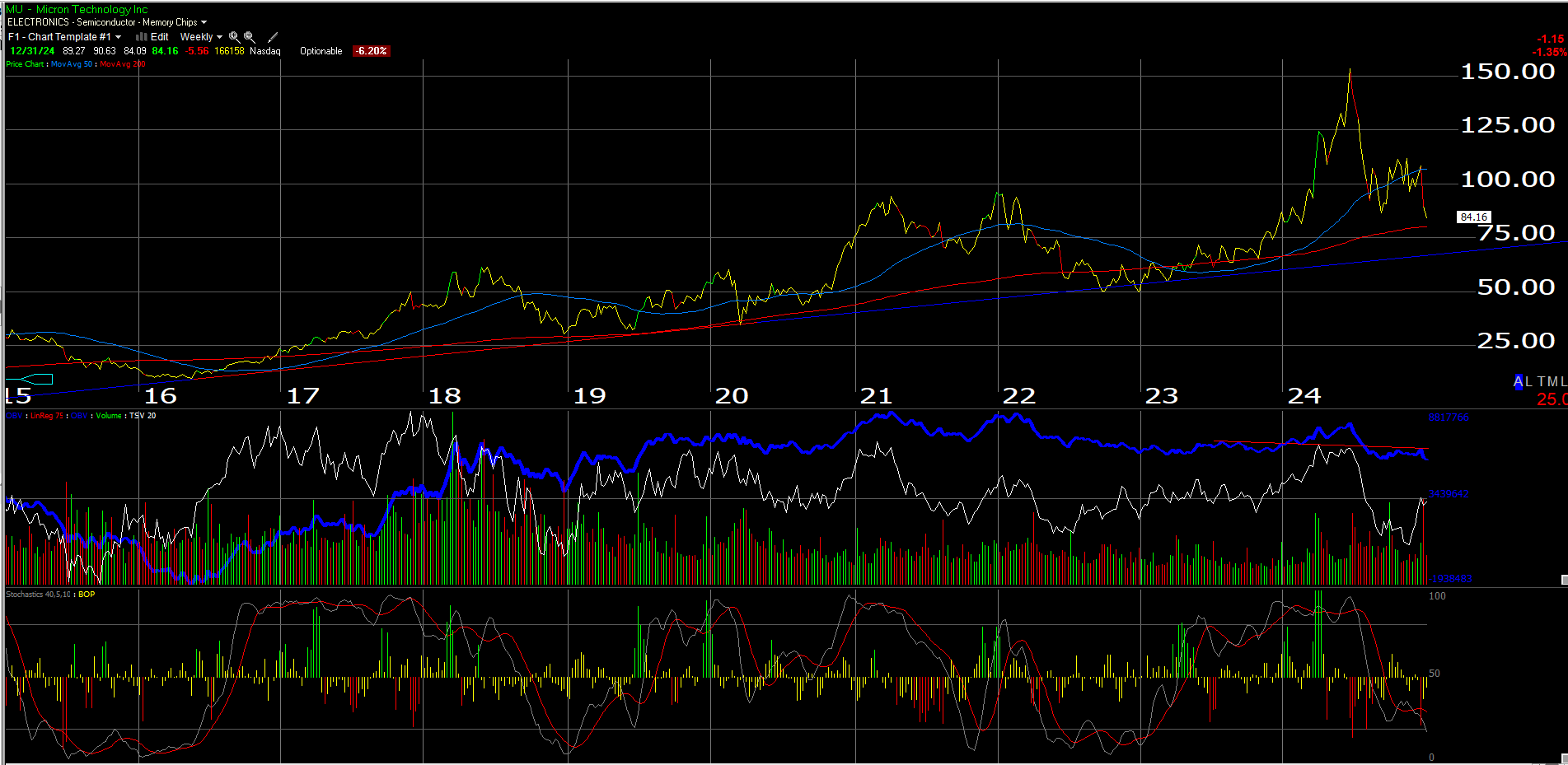Image resolution: width=1568 pixels, height=765 pixels.
Task: Click the BOP indicator label
Action: (87, 595)
